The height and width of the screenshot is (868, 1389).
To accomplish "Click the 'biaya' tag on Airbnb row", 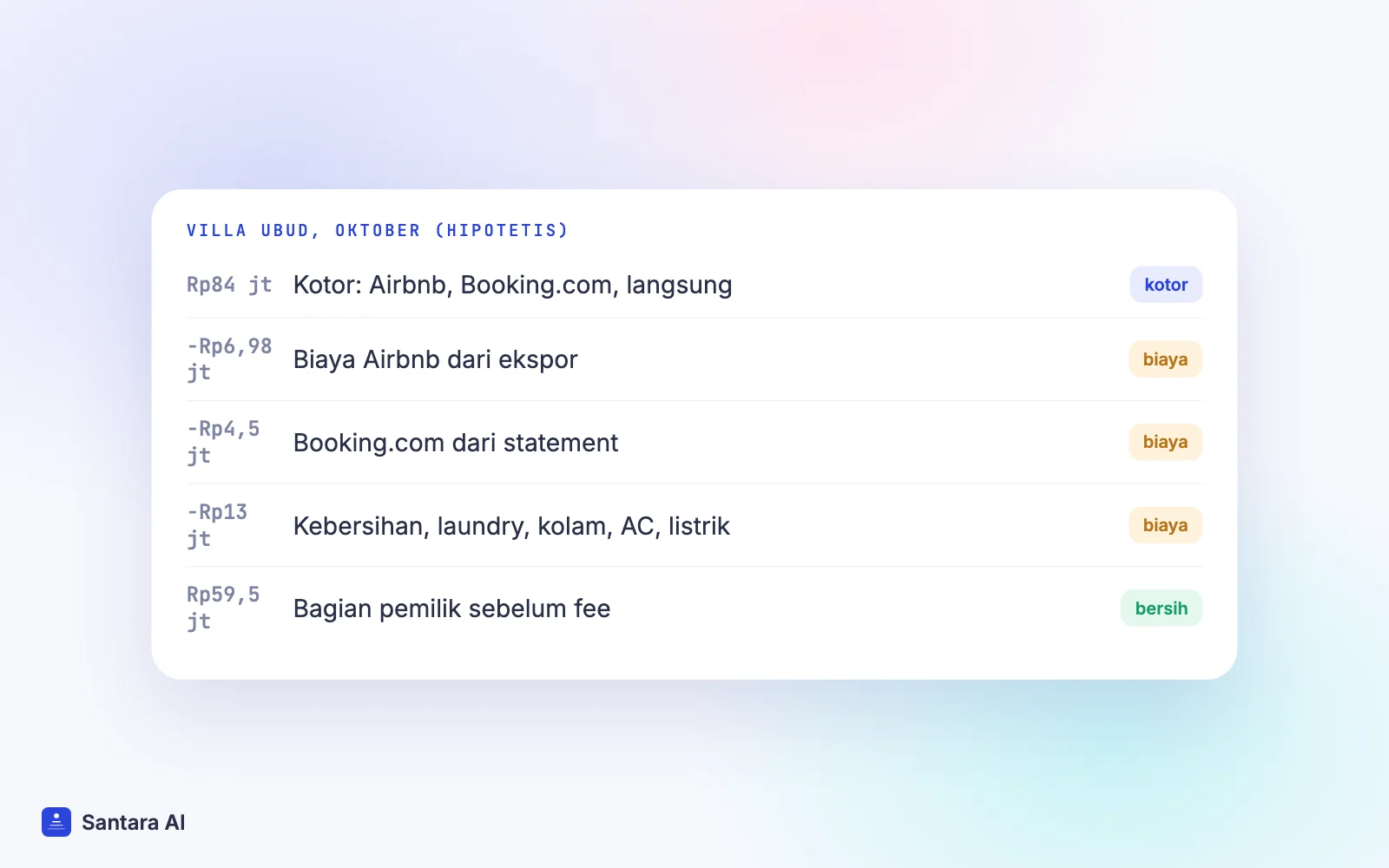I will coord(1165,359).
